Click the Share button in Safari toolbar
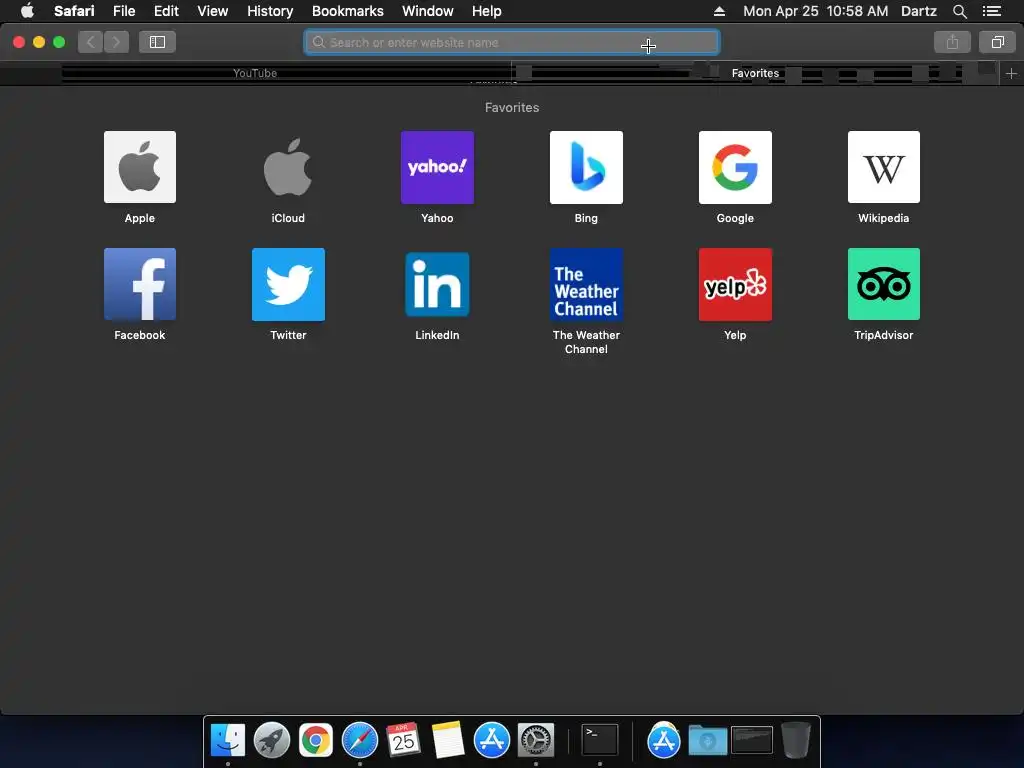The width and height of the screenshot is (1024, 768). click(952, 42)
